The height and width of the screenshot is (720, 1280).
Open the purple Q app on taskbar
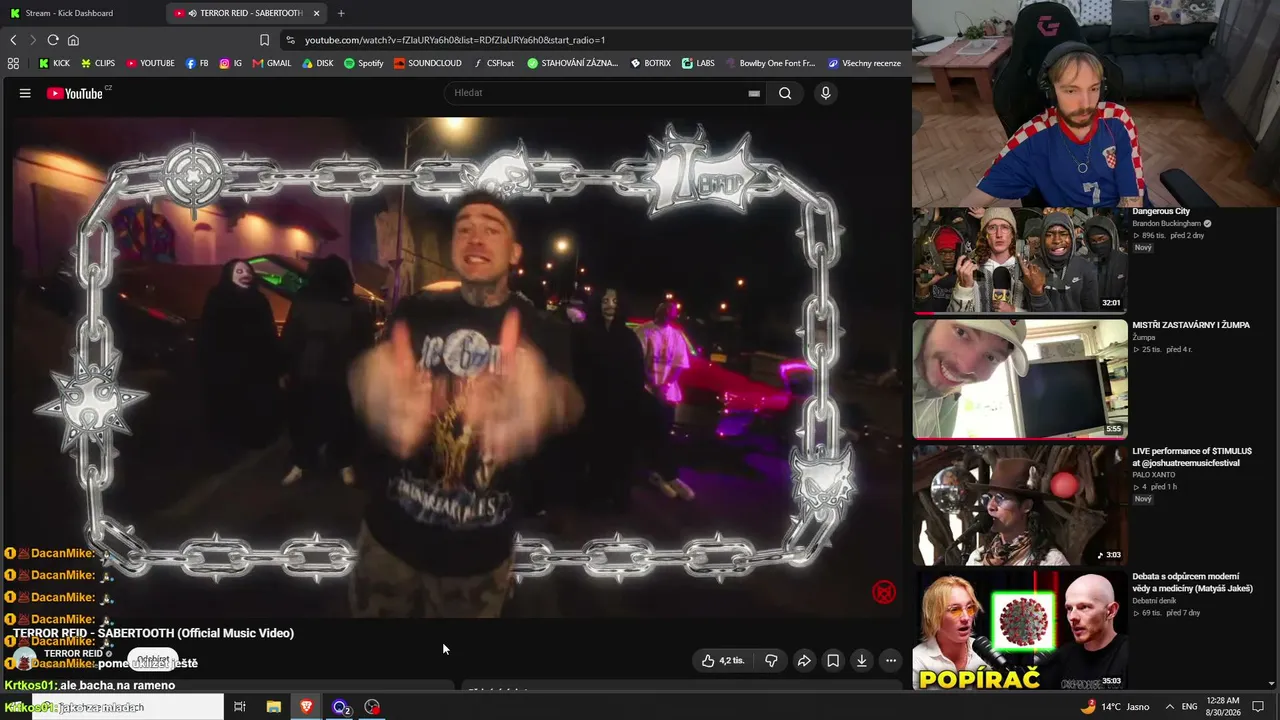click(340, 707)
